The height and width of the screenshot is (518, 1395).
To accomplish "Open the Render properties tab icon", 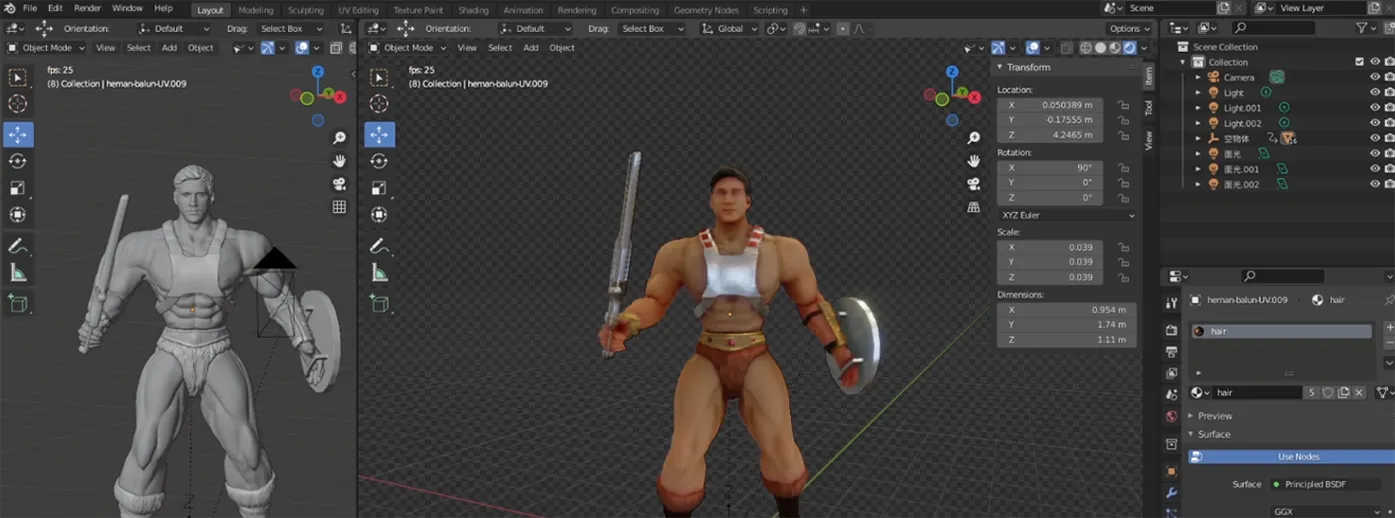I will click(x=1171, y=330).
